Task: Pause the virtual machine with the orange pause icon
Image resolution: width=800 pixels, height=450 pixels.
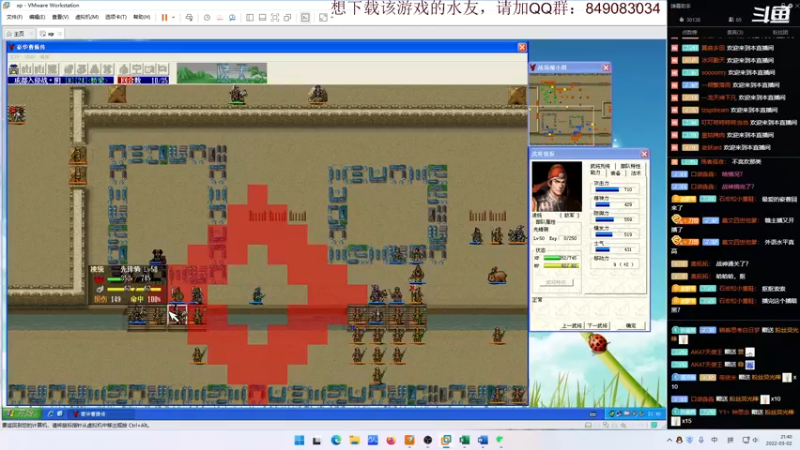Action: pyautogui.click(x=164, y=17)
